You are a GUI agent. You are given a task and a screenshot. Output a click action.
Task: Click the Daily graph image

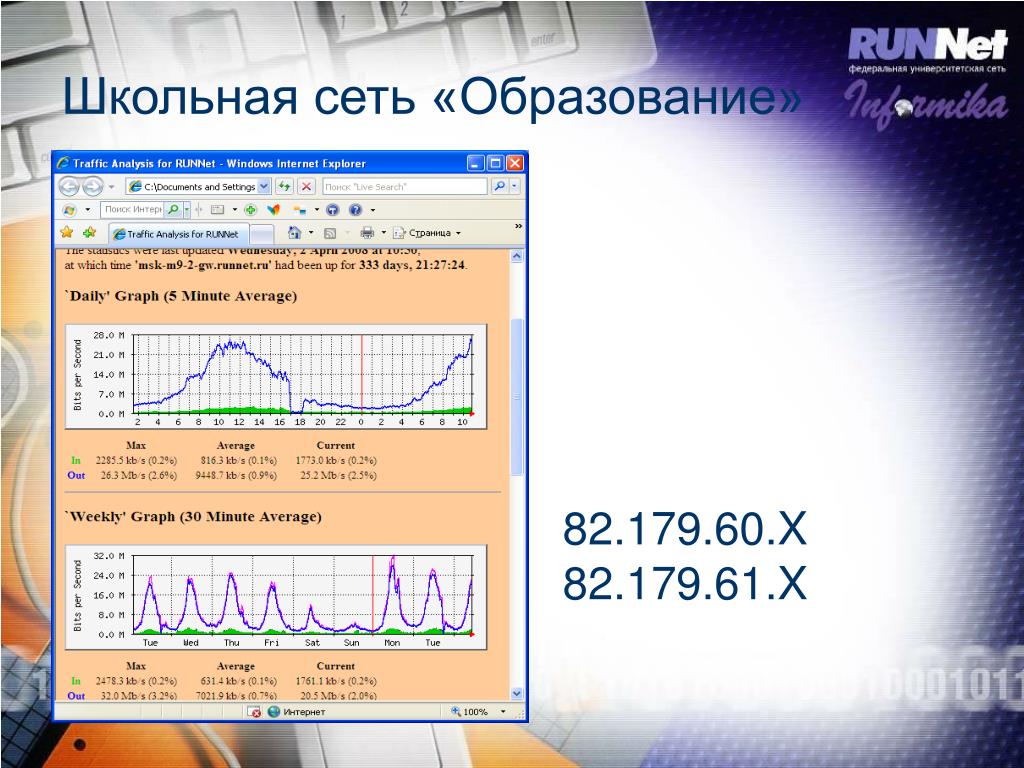[276, 377]
